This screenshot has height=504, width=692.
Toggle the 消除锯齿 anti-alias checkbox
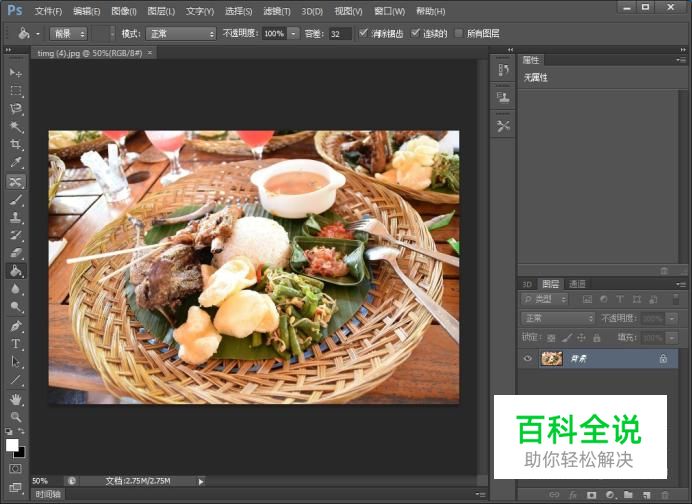pyautogui.click(x=363, y=33)
